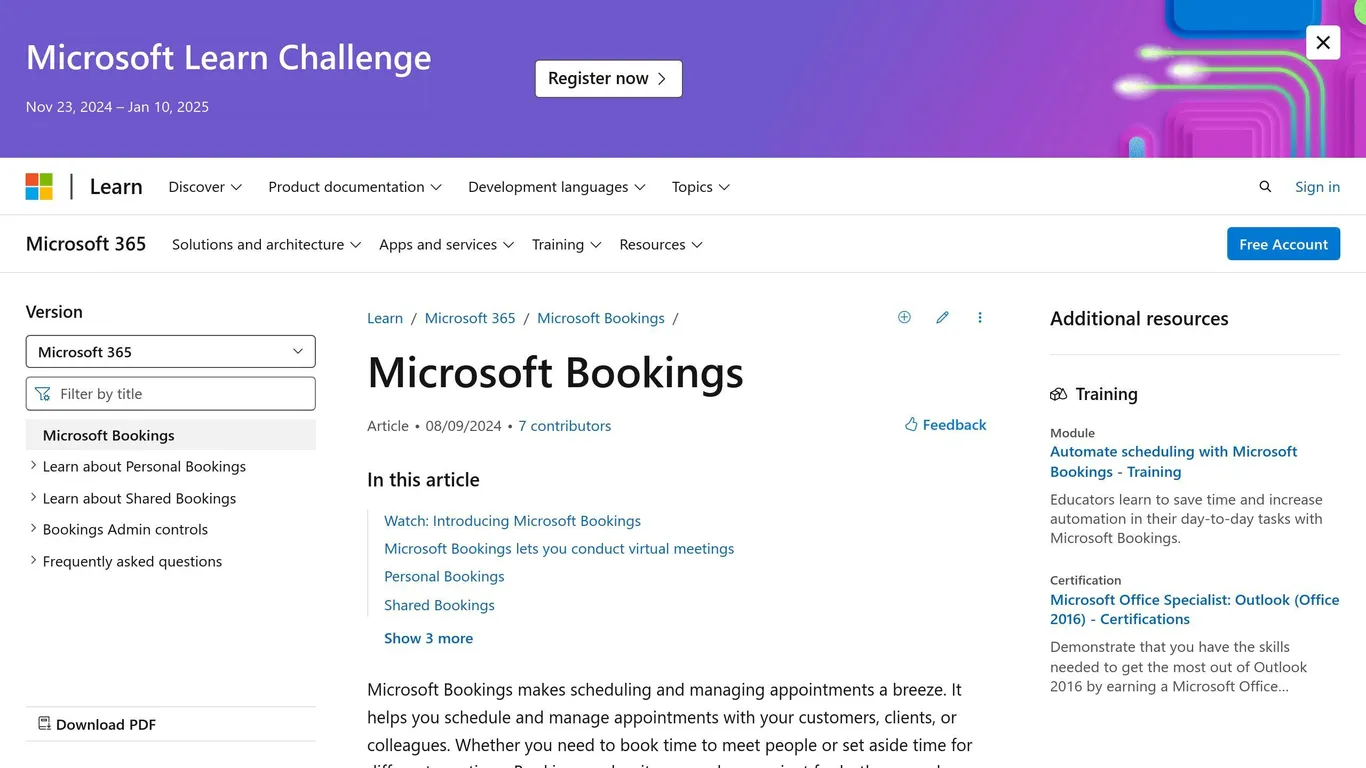Image resolution: width=1366 pixels, height=768 pixels.
Task: Go to Bookings lets you conduct virtual meetings
Action: 559,548
